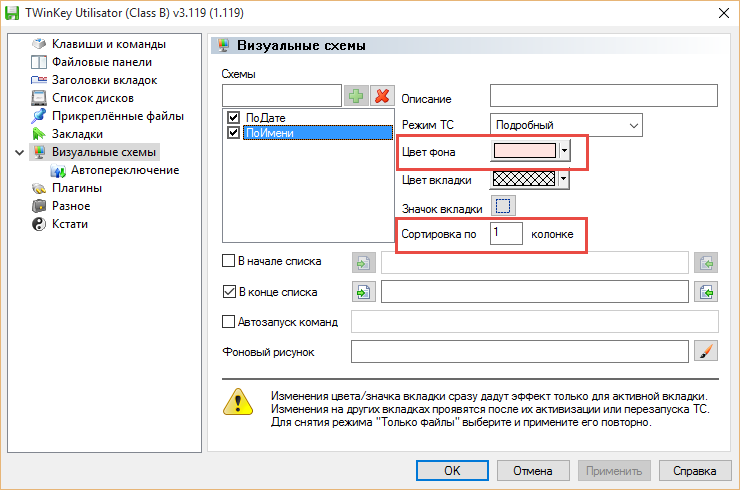Click remove command icon for 'В начале списка'
The image size is (740, 490).
point(706,263)
